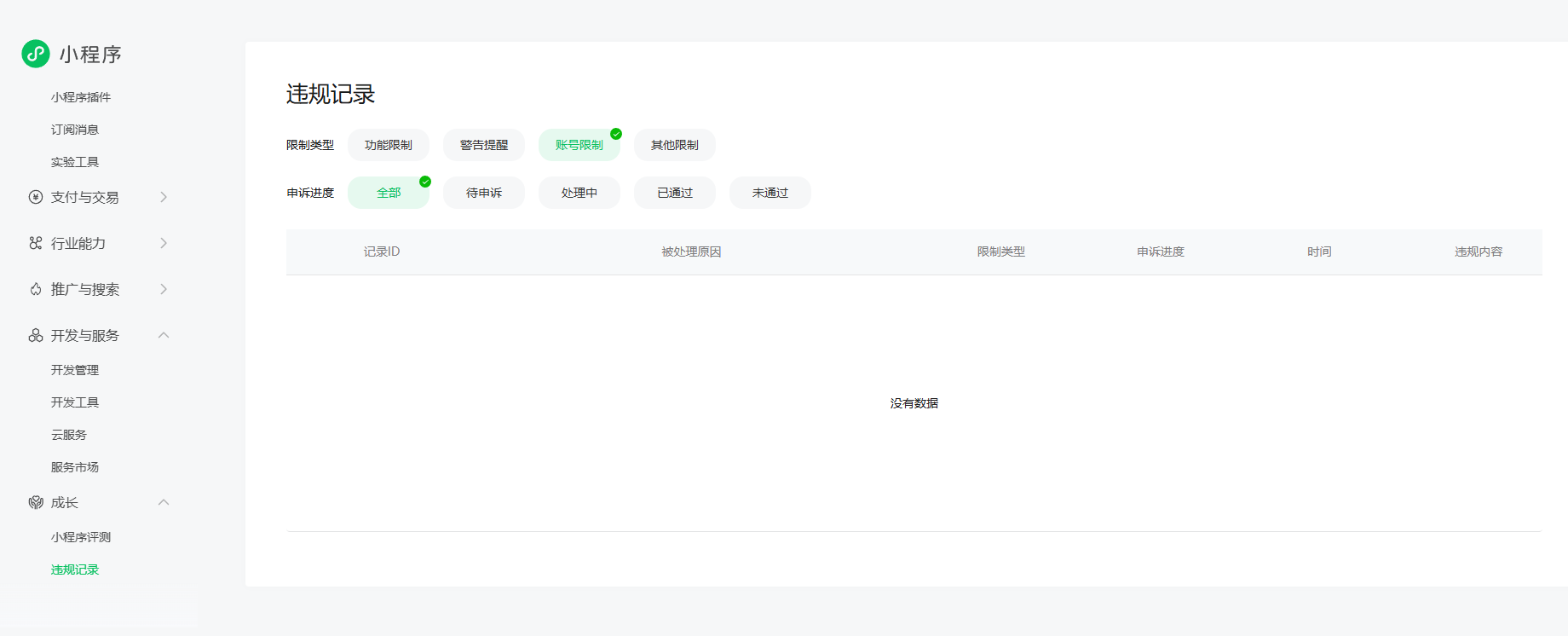Click the 开发与服务 sidebar icon
This screenshot has width=1568, height=636.
point(36,335)
